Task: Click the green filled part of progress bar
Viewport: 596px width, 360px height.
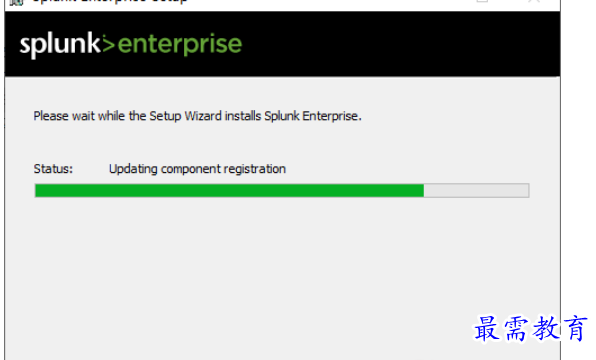Action: tap(229, 190)
